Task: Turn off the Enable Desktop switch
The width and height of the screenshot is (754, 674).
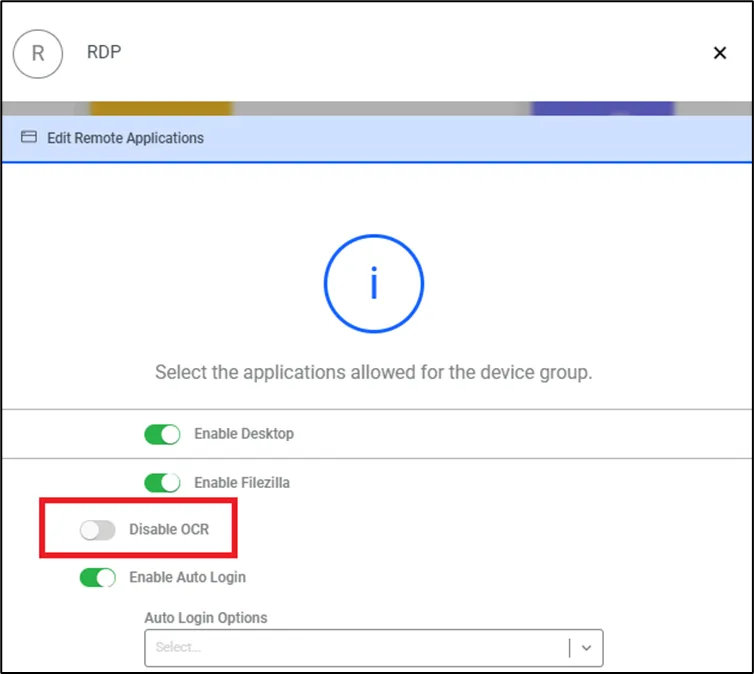Action: click(x=162, y=434)
